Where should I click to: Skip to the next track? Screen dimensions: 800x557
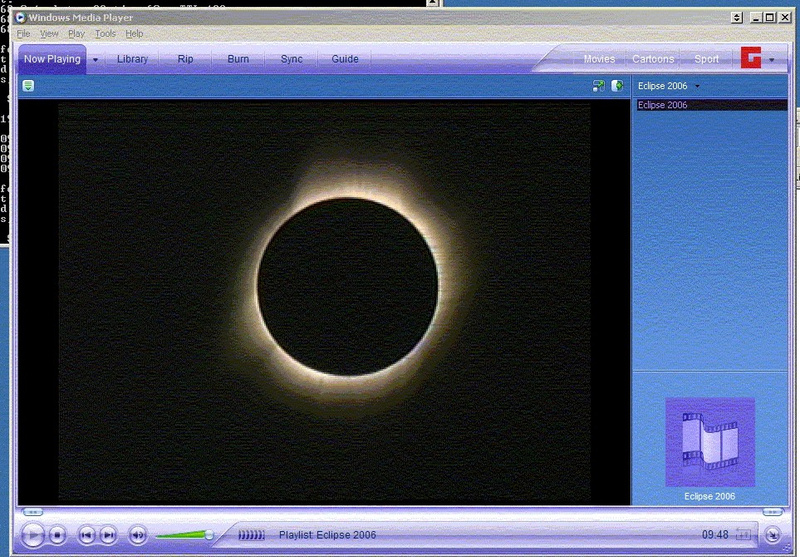tap(108, 535)
